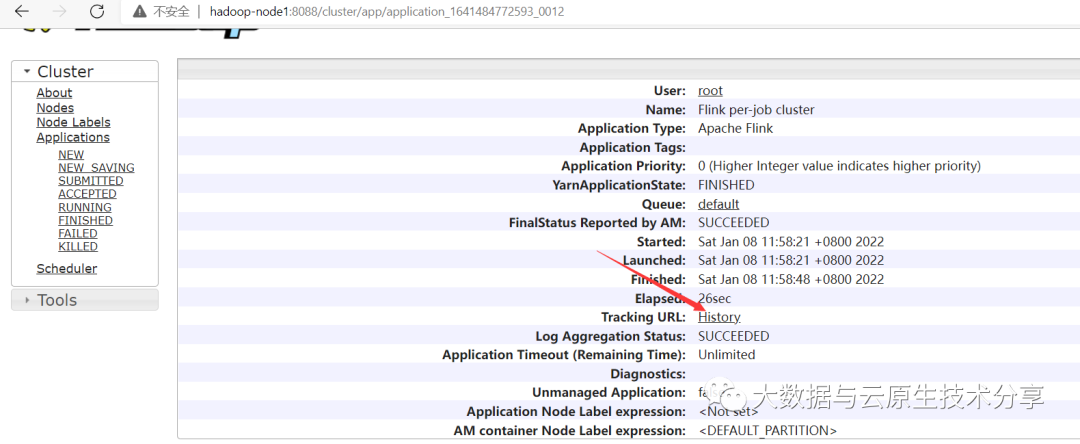This screenshot has height=444, width=1080.
Task: Click the 'Unlimited' timeout value
Action: (x=727, y=355)
